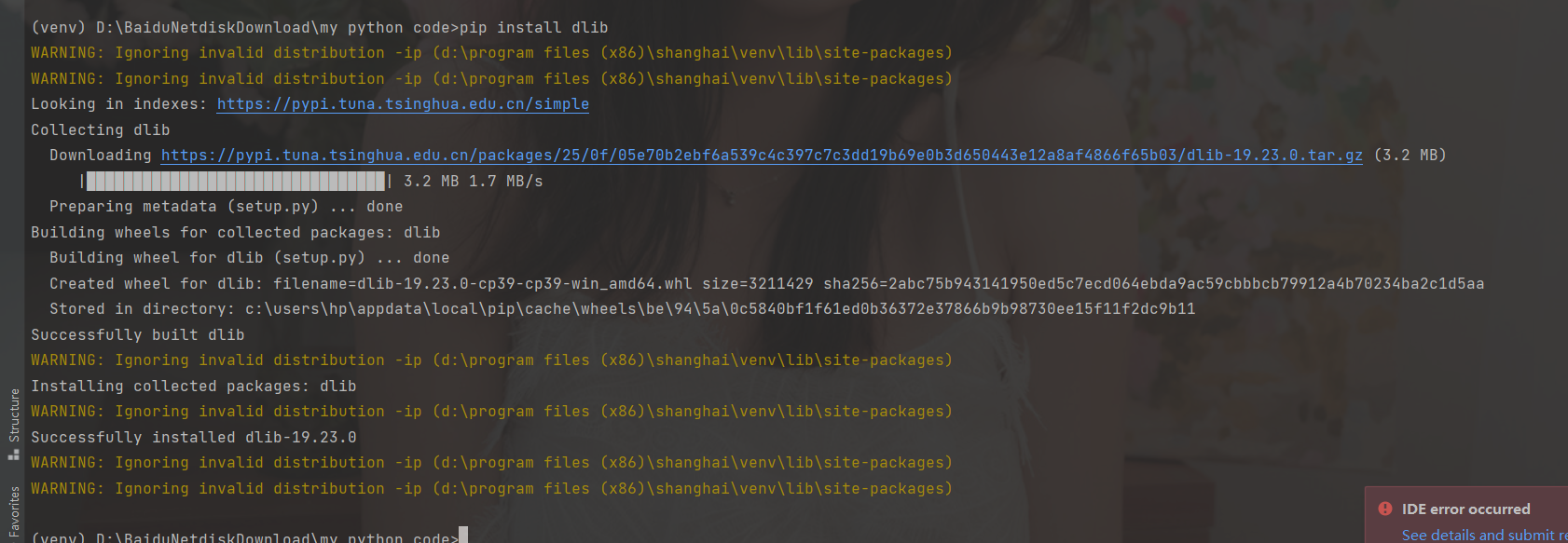
Task: Click the 'Collecting dlib' output line
Action: click(101, 129)
